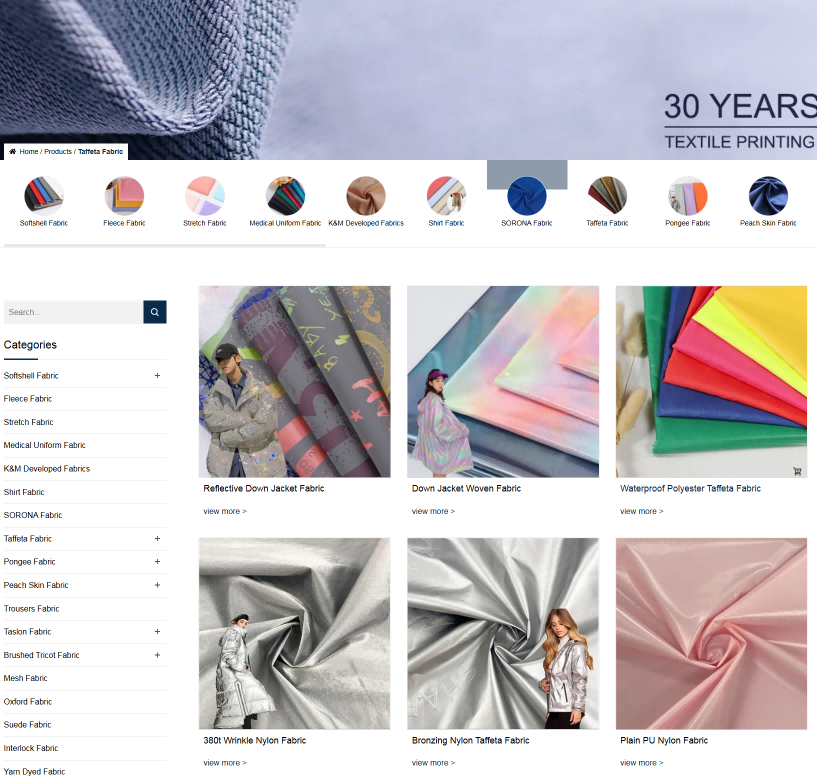
Task: View more of Reflective Down Jacket Fabric
Action: click(x=225, y=511)
